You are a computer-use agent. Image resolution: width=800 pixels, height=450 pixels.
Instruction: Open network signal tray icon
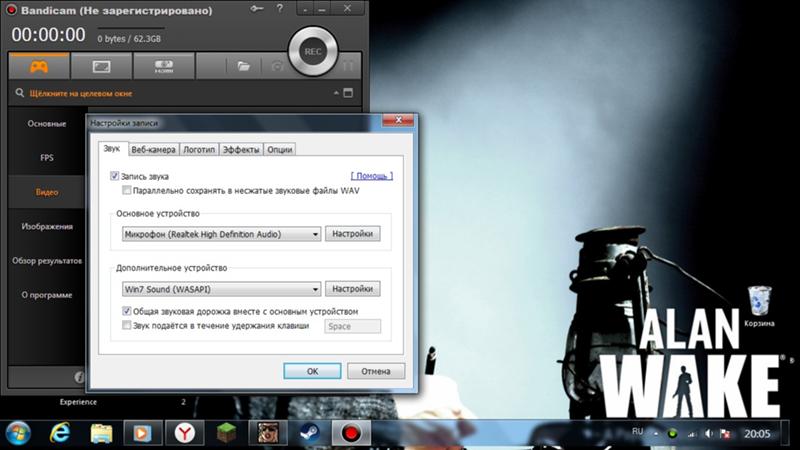(692, 434)
